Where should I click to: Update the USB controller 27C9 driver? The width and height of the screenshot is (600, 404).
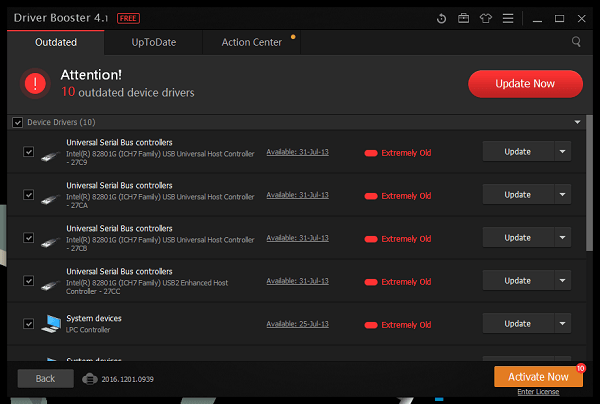tap(518, 152)
